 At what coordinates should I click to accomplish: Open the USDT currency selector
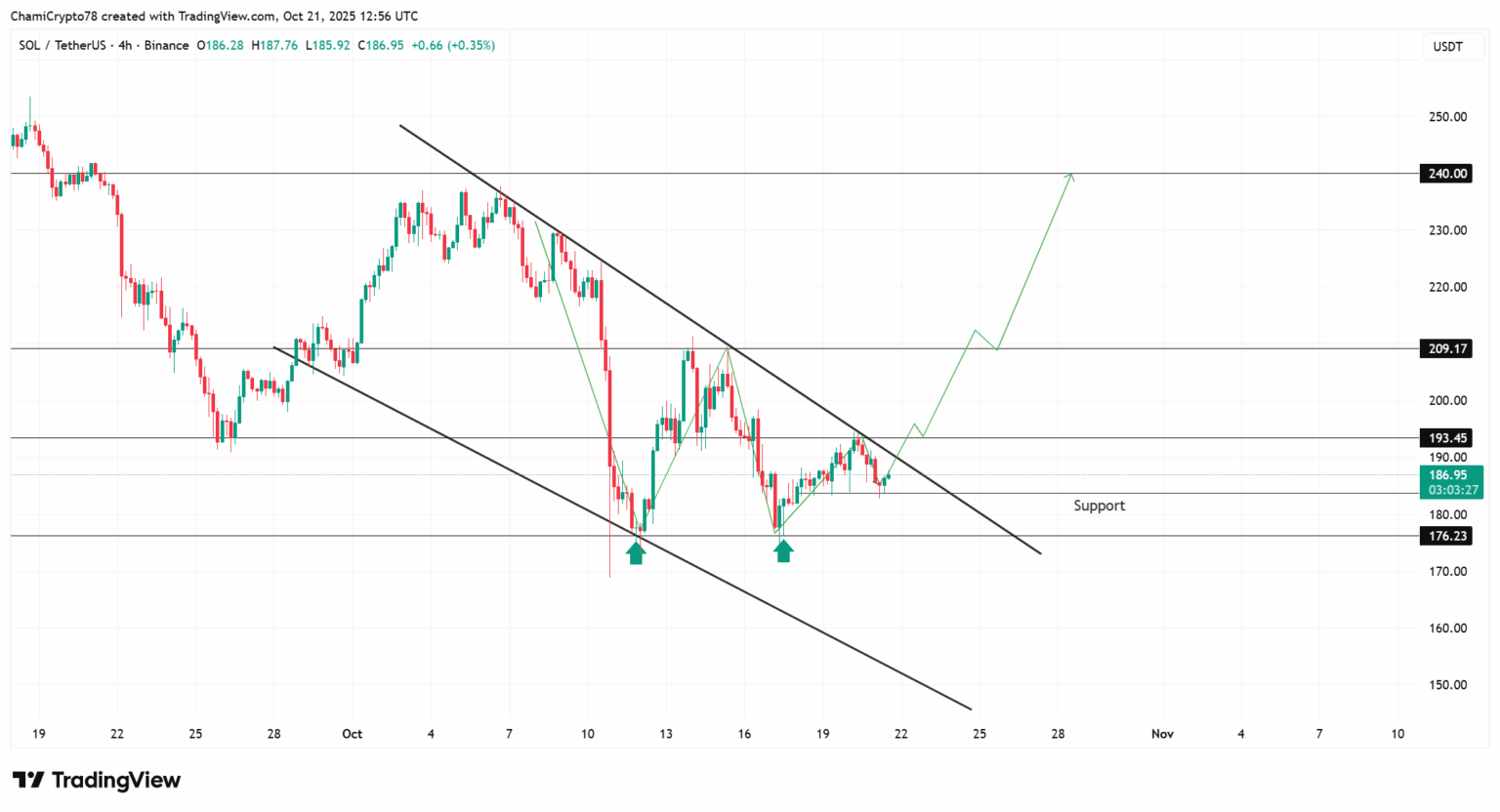[x=1447, y=47]
